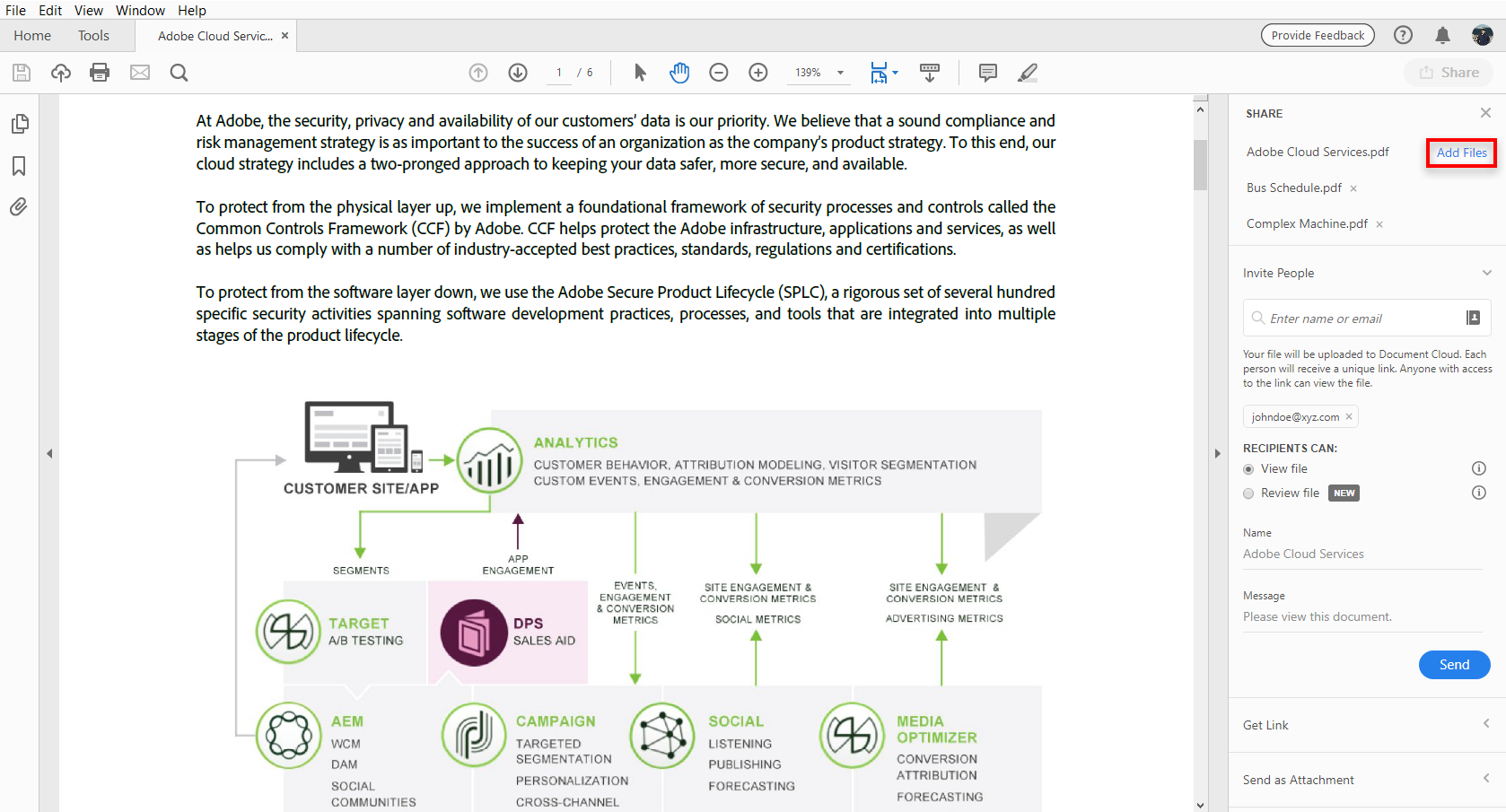Open the Help question mark icon
The height and width of the screenshot is (812, 1506).
[1403, 35]
